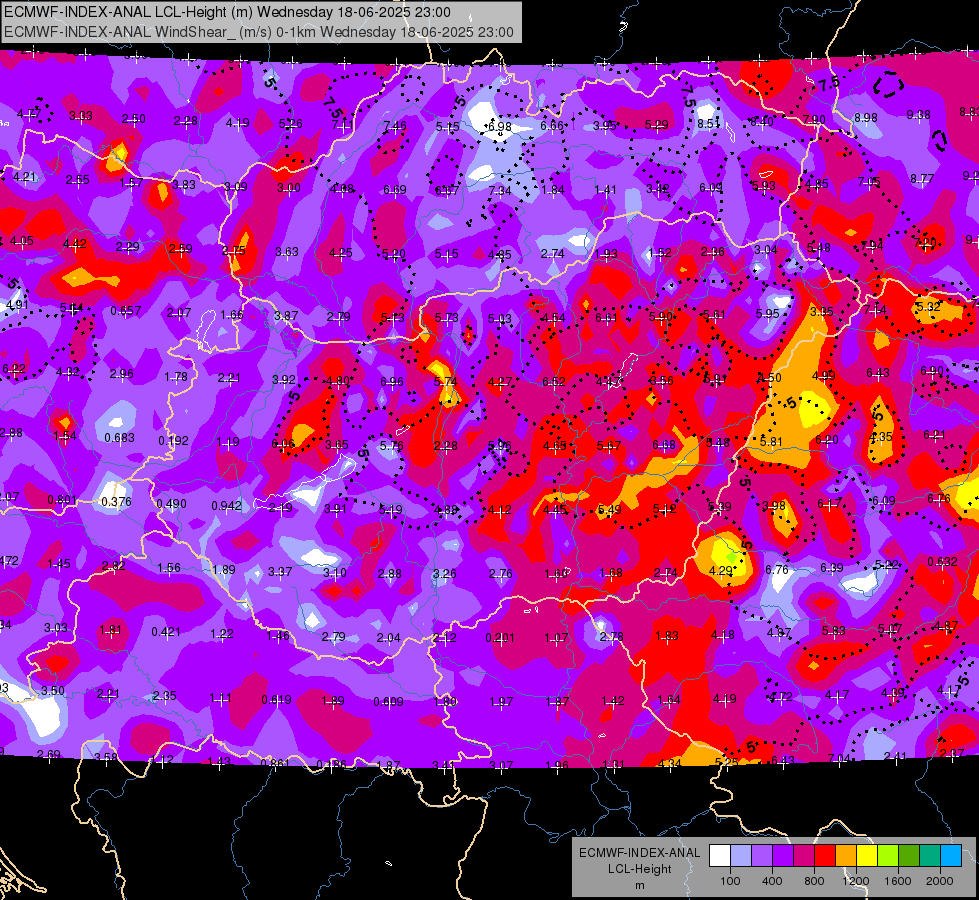Click the wind shear value 0.609
979x900 pixels.
click(x=388, y=702)
